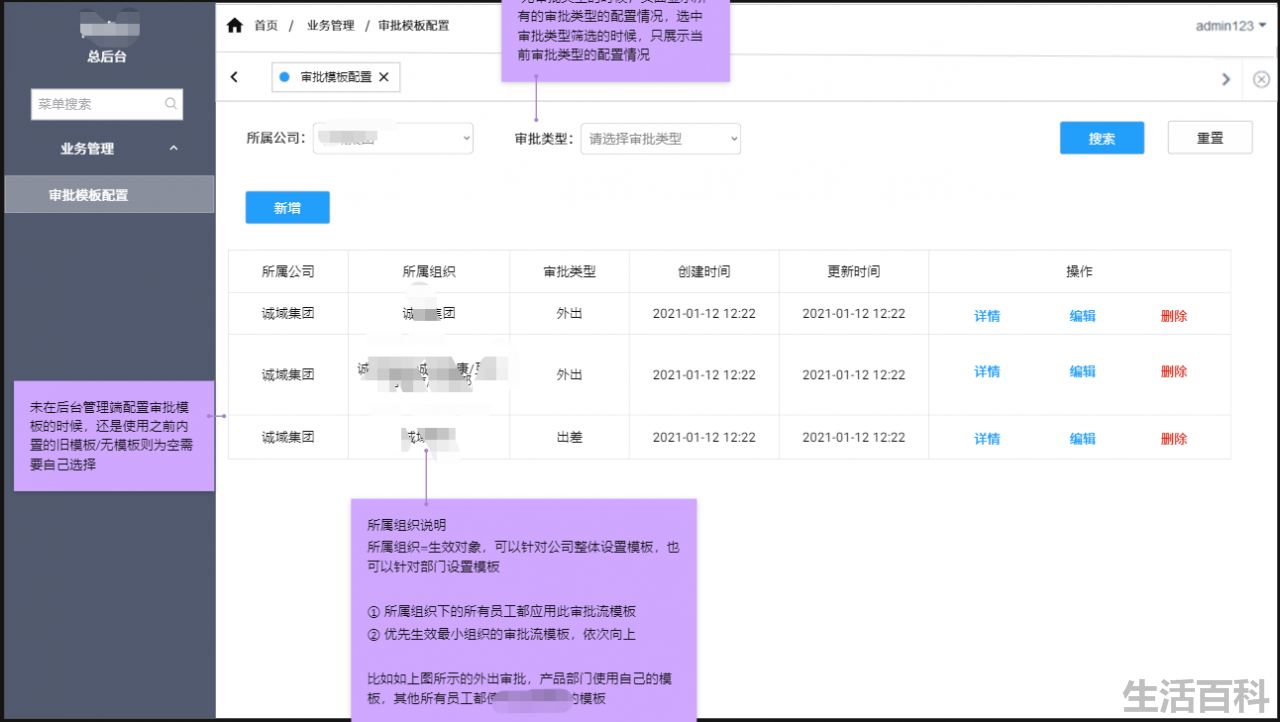Click the home icon in the breadcrumb
This screenshot has height=722, width=1280.
(x=235, y=25)
